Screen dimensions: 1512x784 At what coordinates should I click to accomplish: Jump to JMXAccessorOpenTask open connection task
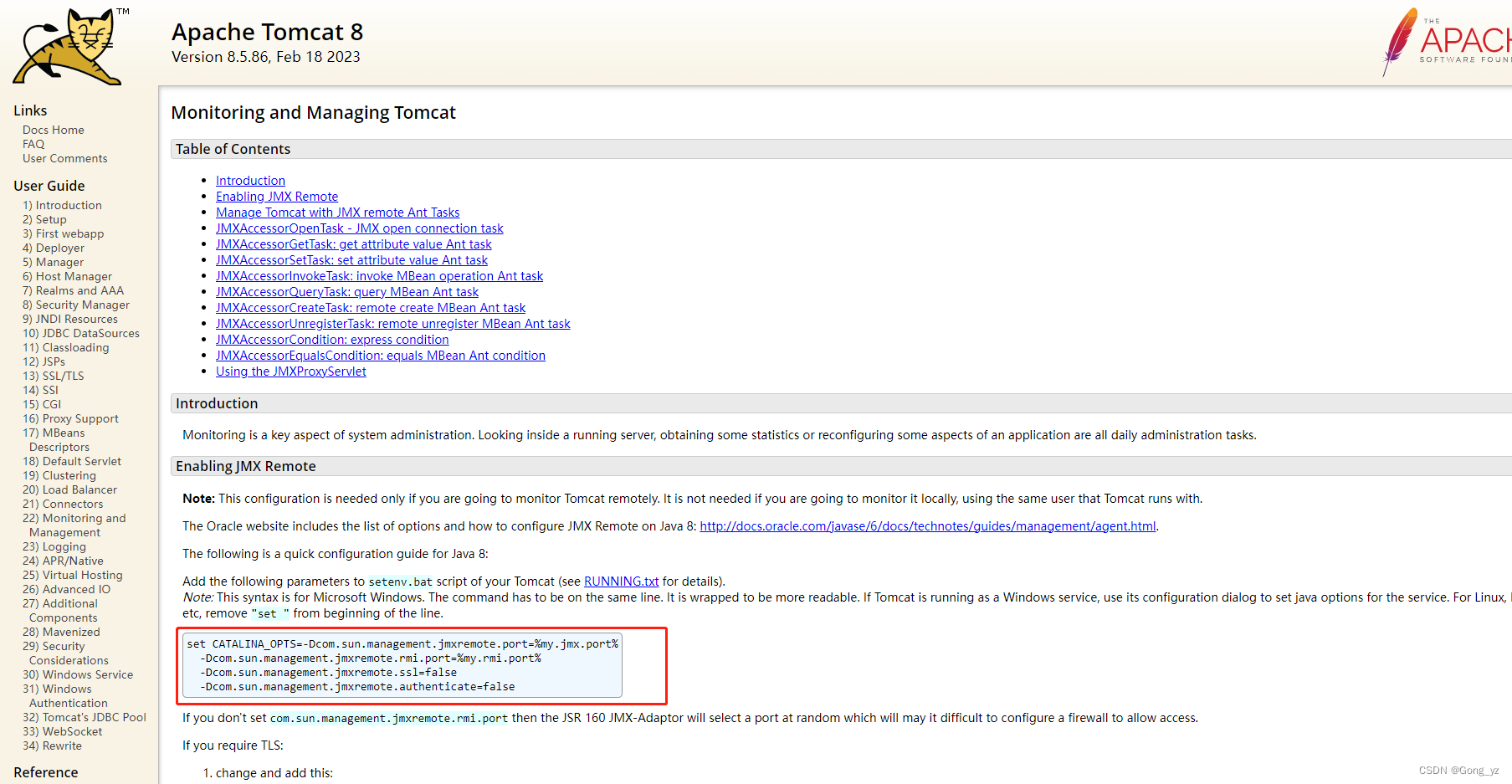[360, 228]
